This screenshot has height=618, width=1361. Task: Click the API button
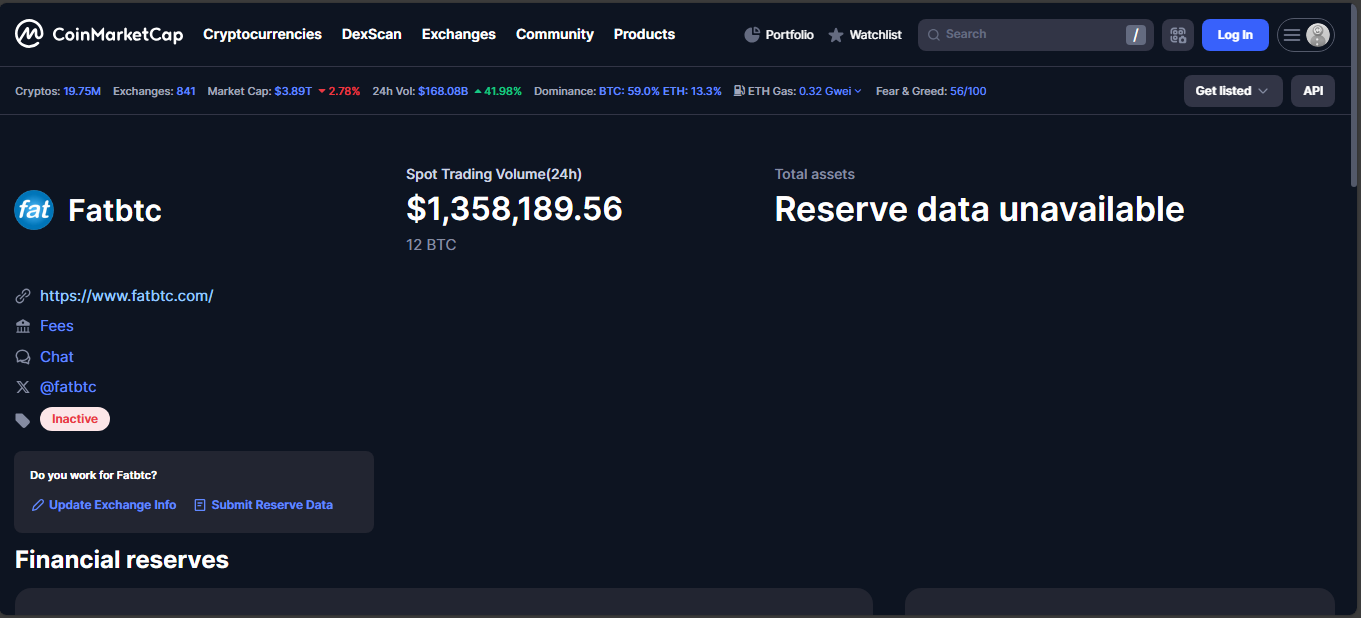[x=1312, y=91]
